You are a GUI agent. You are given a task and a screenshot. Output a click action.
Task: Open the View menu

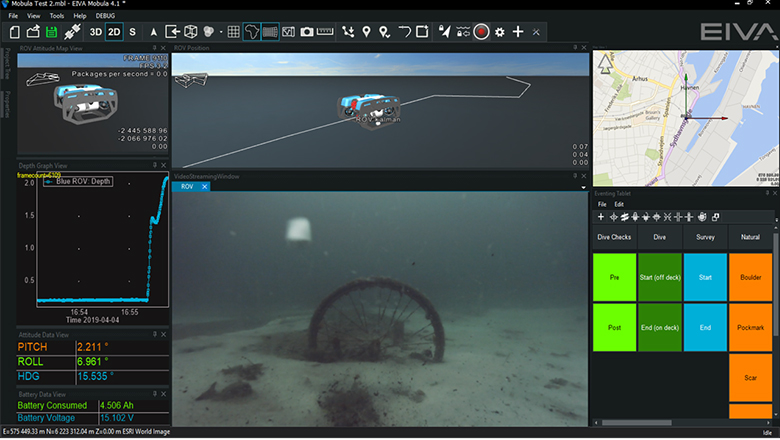(34, 16)
